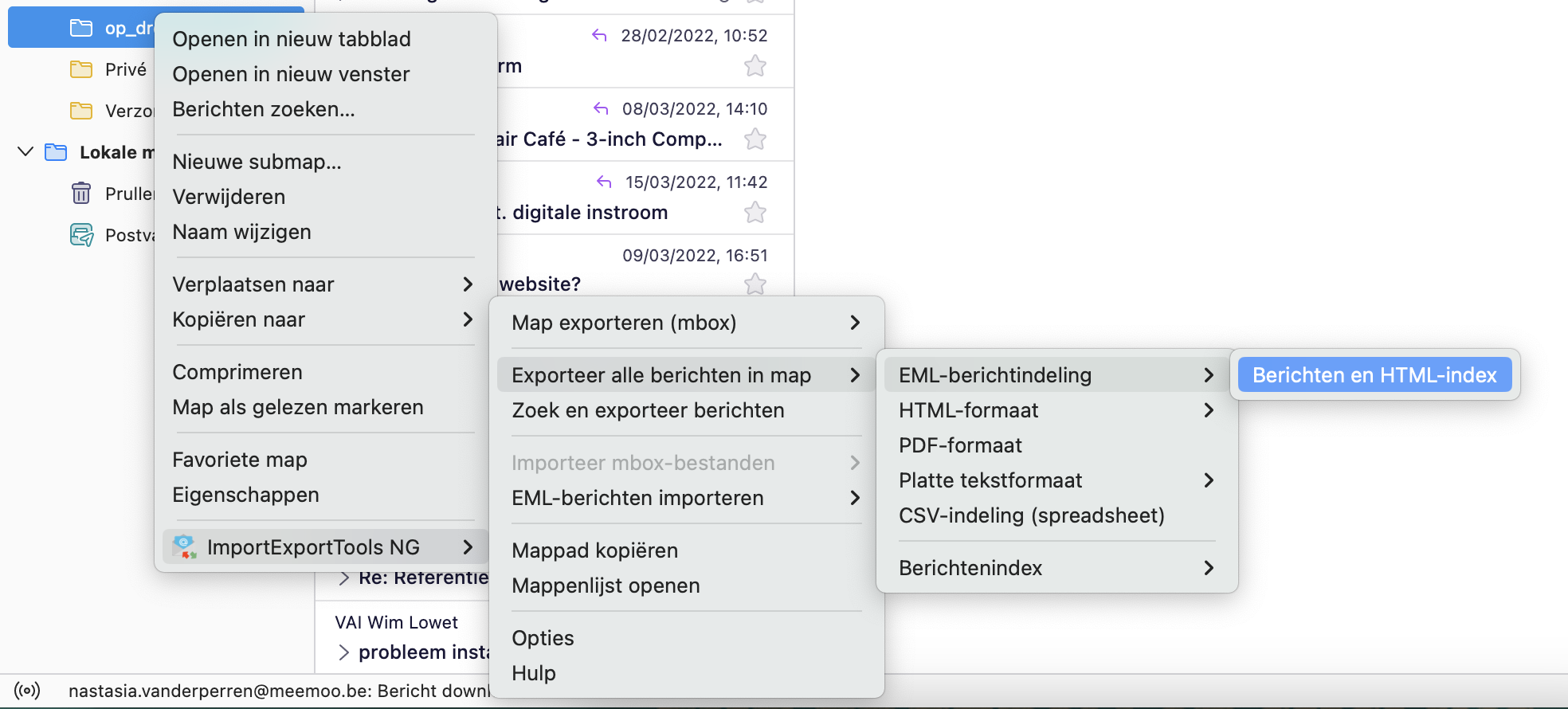Click the Lokale mappen folder icon

coord(56,152)
